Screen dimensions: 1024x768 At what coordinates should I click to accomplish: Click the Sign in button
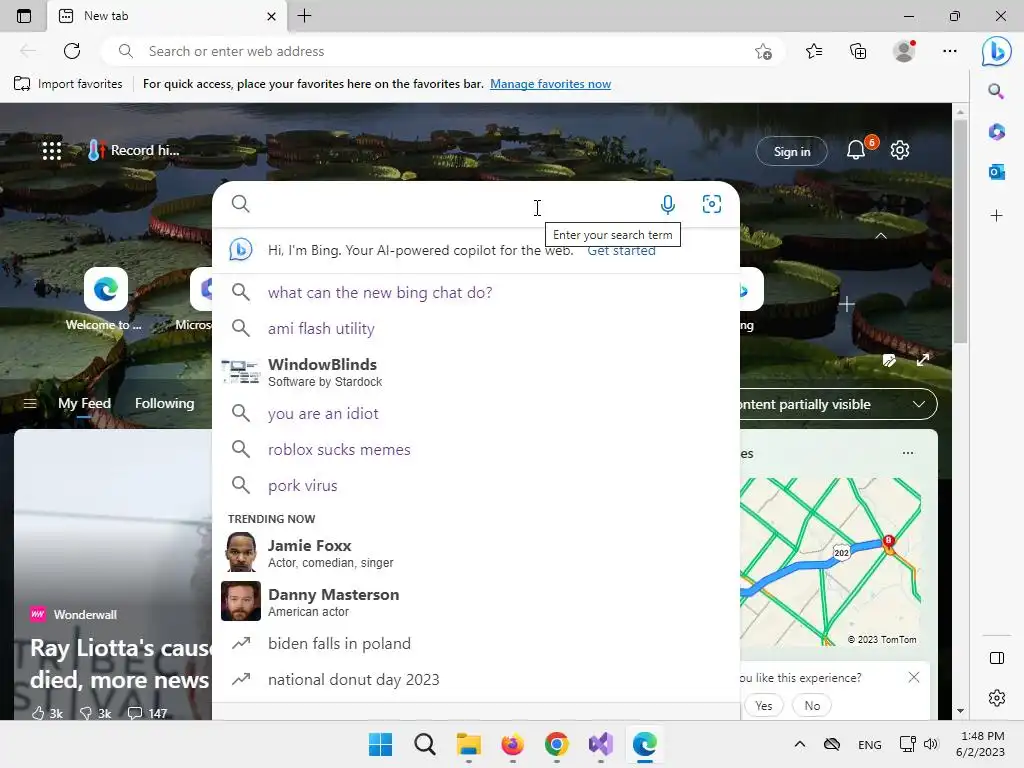tap(792, 152)
